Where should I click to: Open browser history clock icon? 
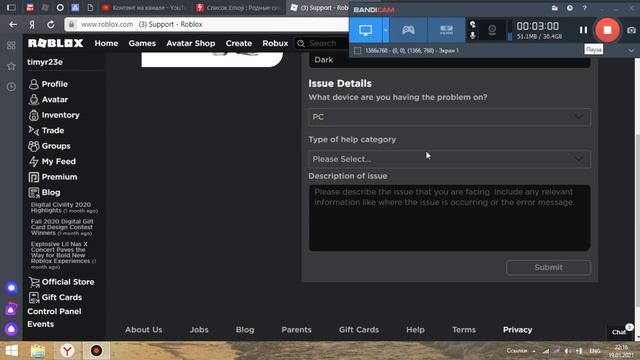11,87
